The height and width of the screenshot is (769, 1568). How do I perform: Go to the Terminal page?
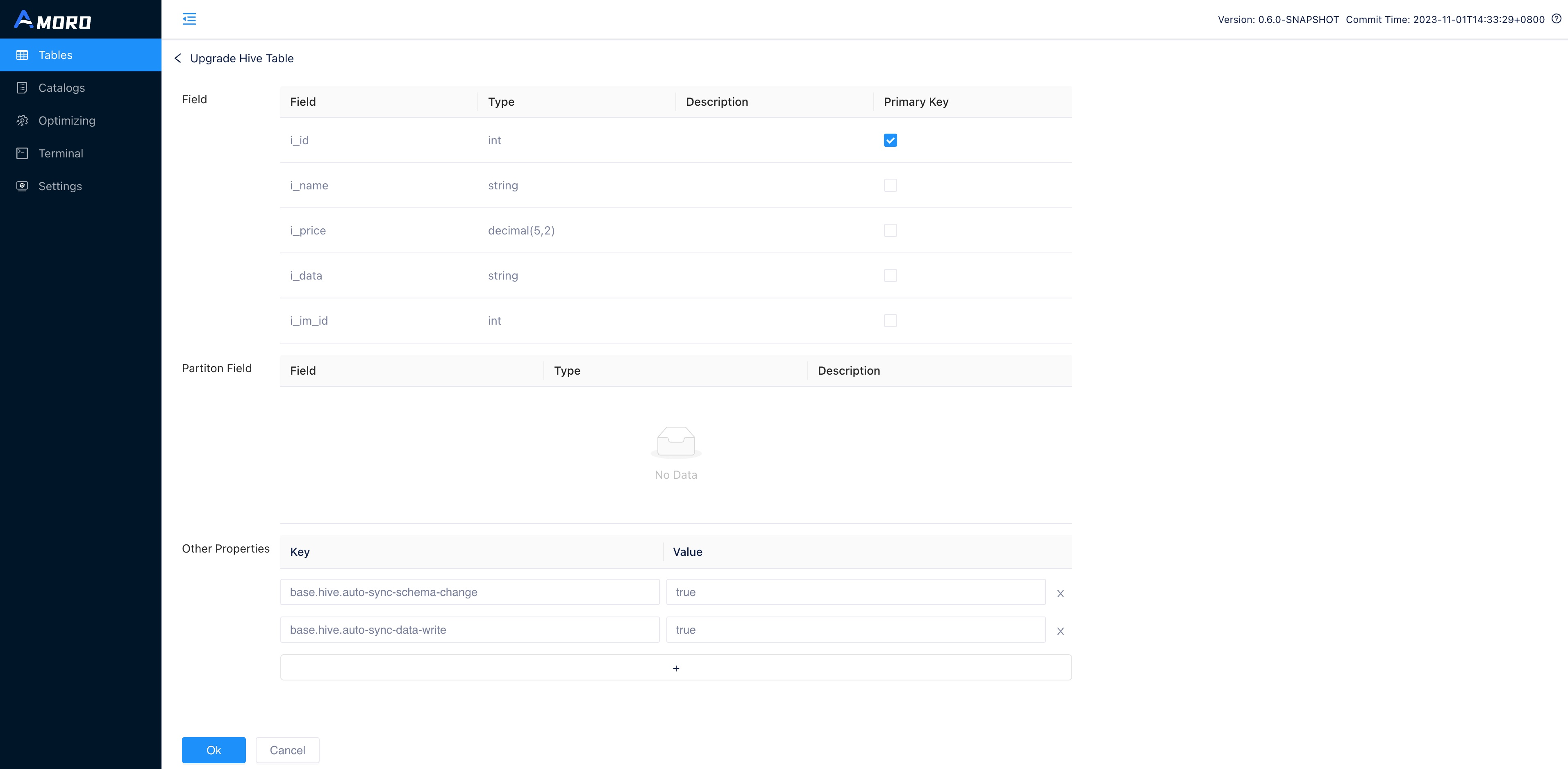point(60,153)
